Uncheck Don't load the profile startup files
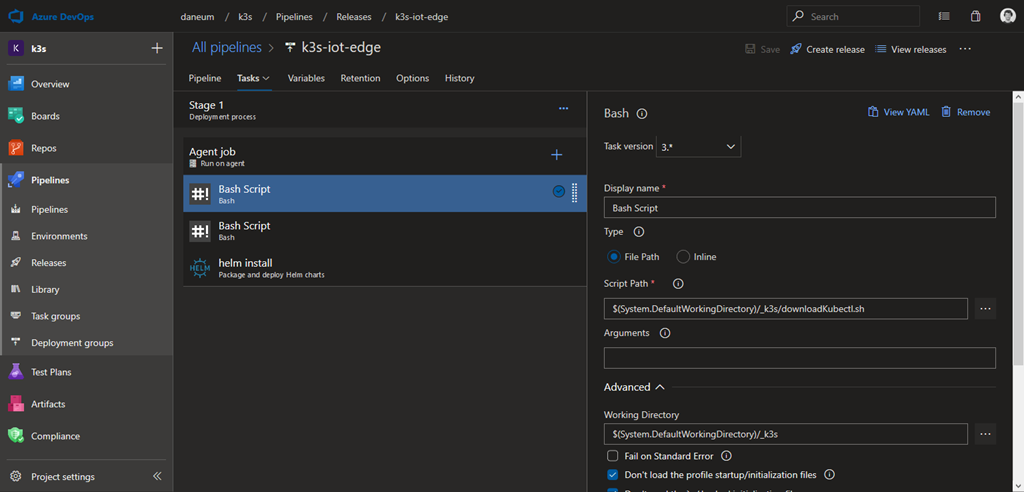Image resolution: width=1024 pixels, height=492 pixels. [x=613, y=475]
